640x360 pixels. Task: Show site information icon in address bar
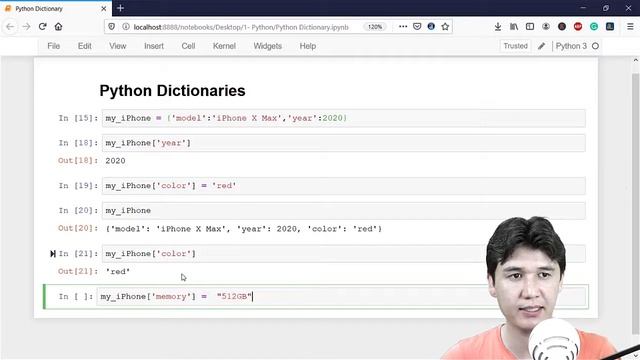[x=126, y=27]
